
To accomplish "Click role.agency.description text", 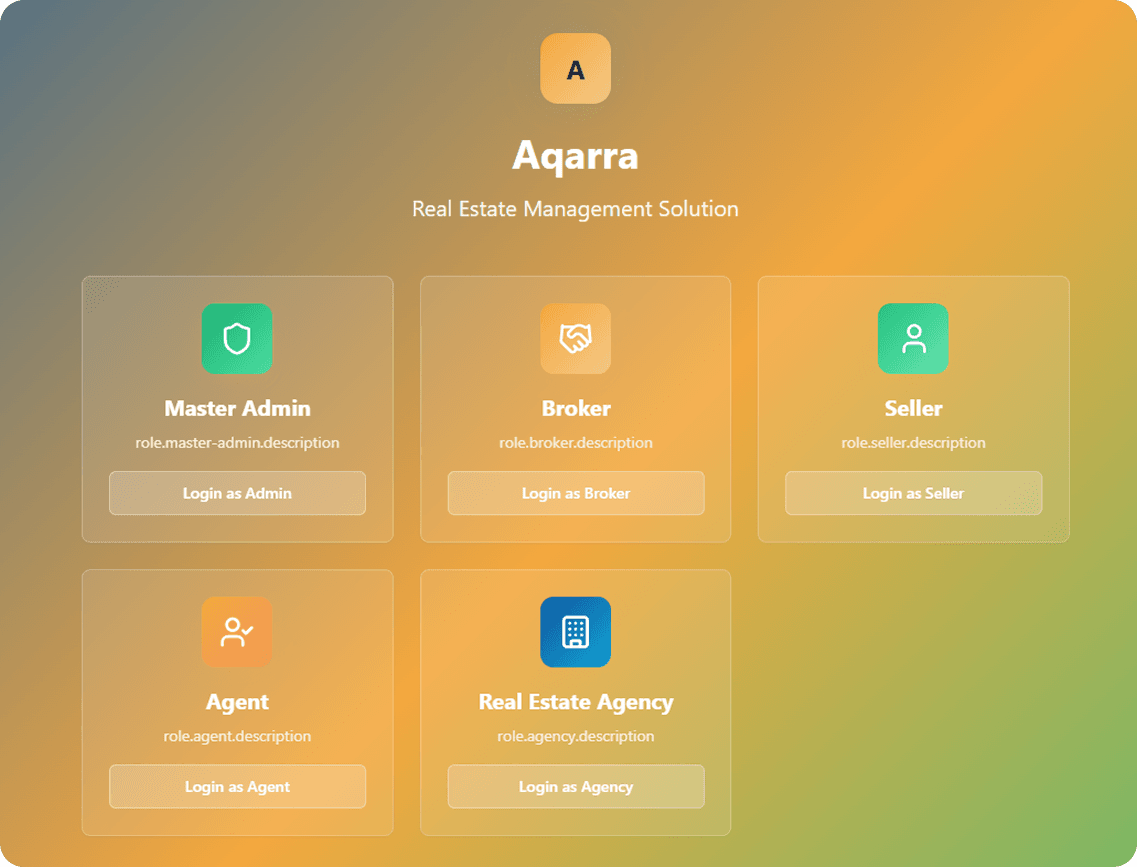I will 576,736.
